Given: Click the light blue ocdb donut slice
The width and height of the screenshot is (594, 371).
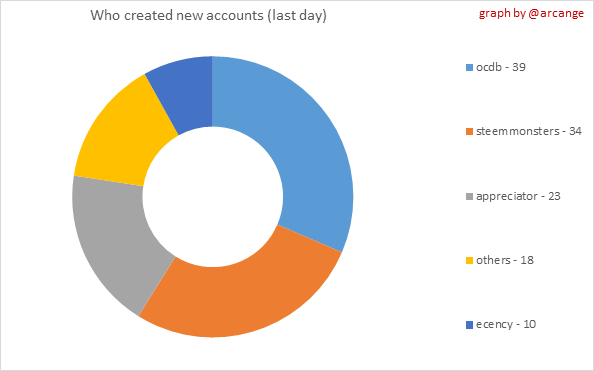Looking at the screenshot, I should [x=299, y=140].
